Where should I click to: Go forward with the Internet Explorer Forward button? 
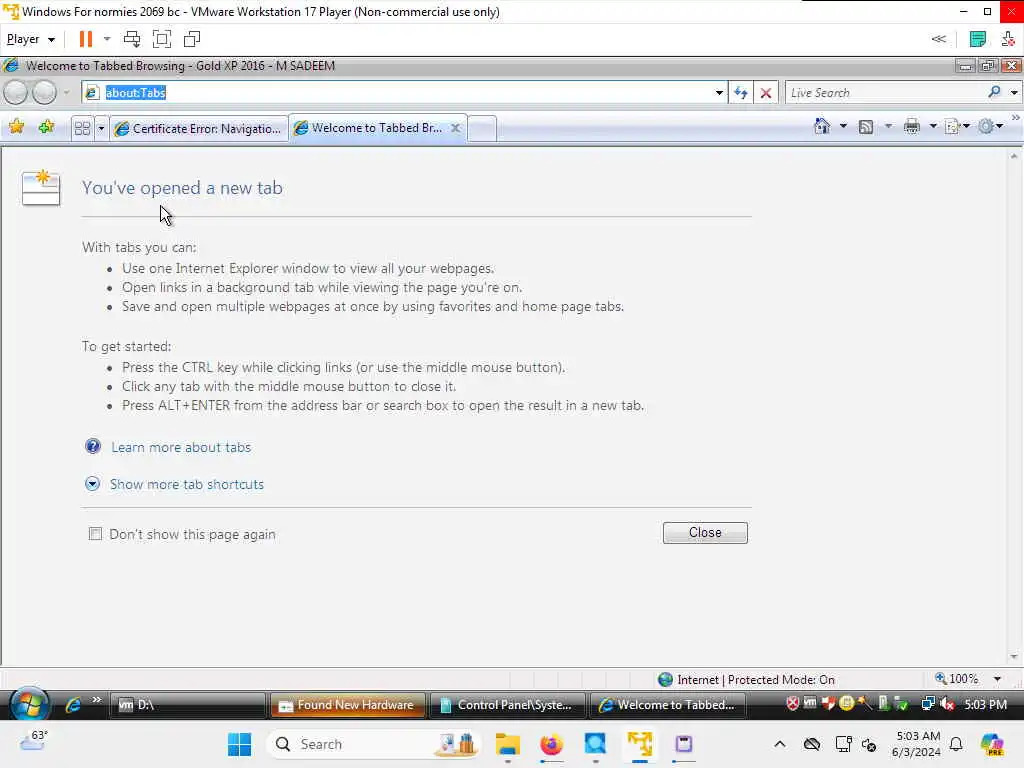coord(44,93)
